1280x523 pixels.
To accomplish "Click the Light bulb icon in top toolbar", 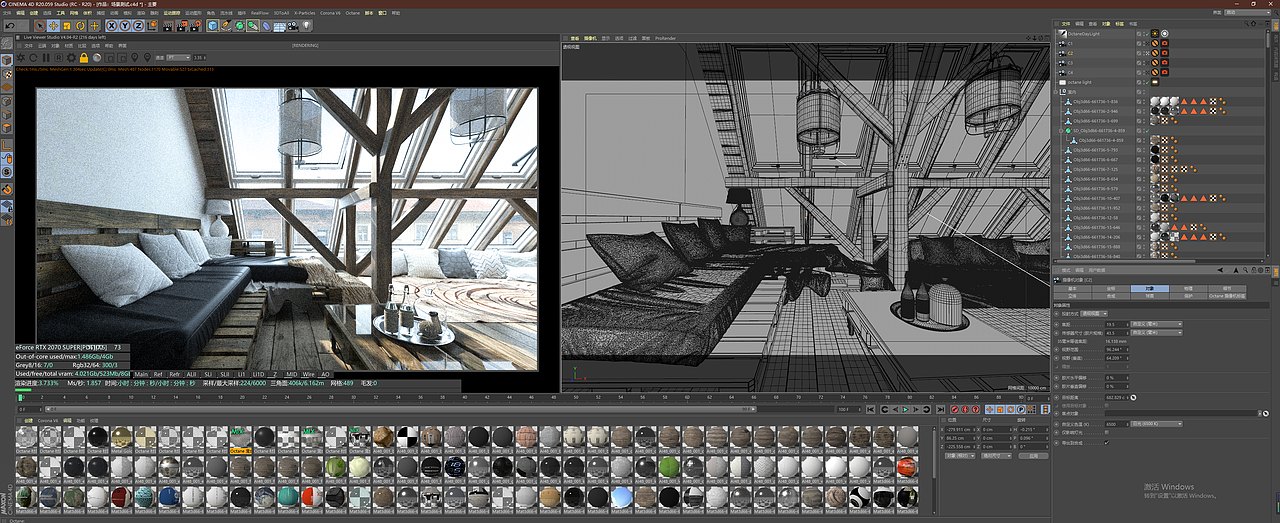I will pos(306,25).
